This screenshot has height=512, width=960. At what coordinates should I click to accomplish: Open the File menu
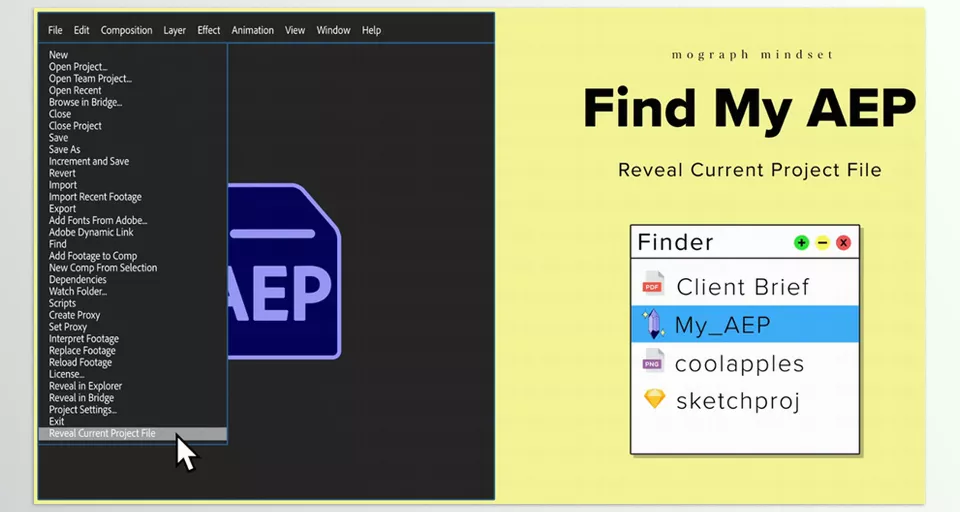(55, 30)
